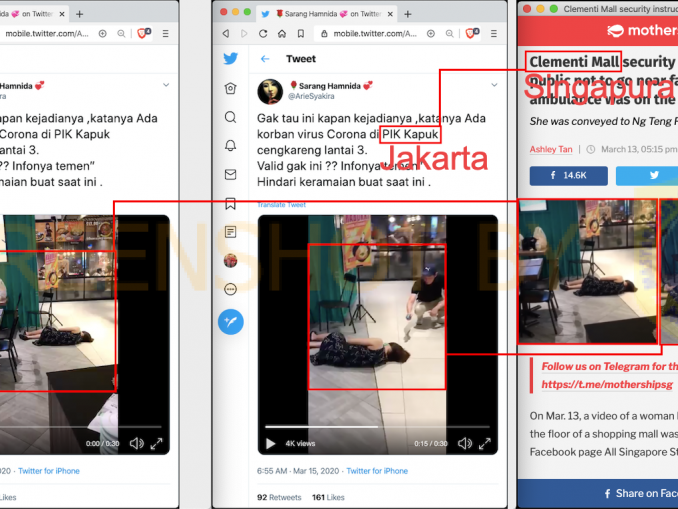Open Notifications bell in middle Twitter sidebar

pyautogui.click(x=230, y=146)
